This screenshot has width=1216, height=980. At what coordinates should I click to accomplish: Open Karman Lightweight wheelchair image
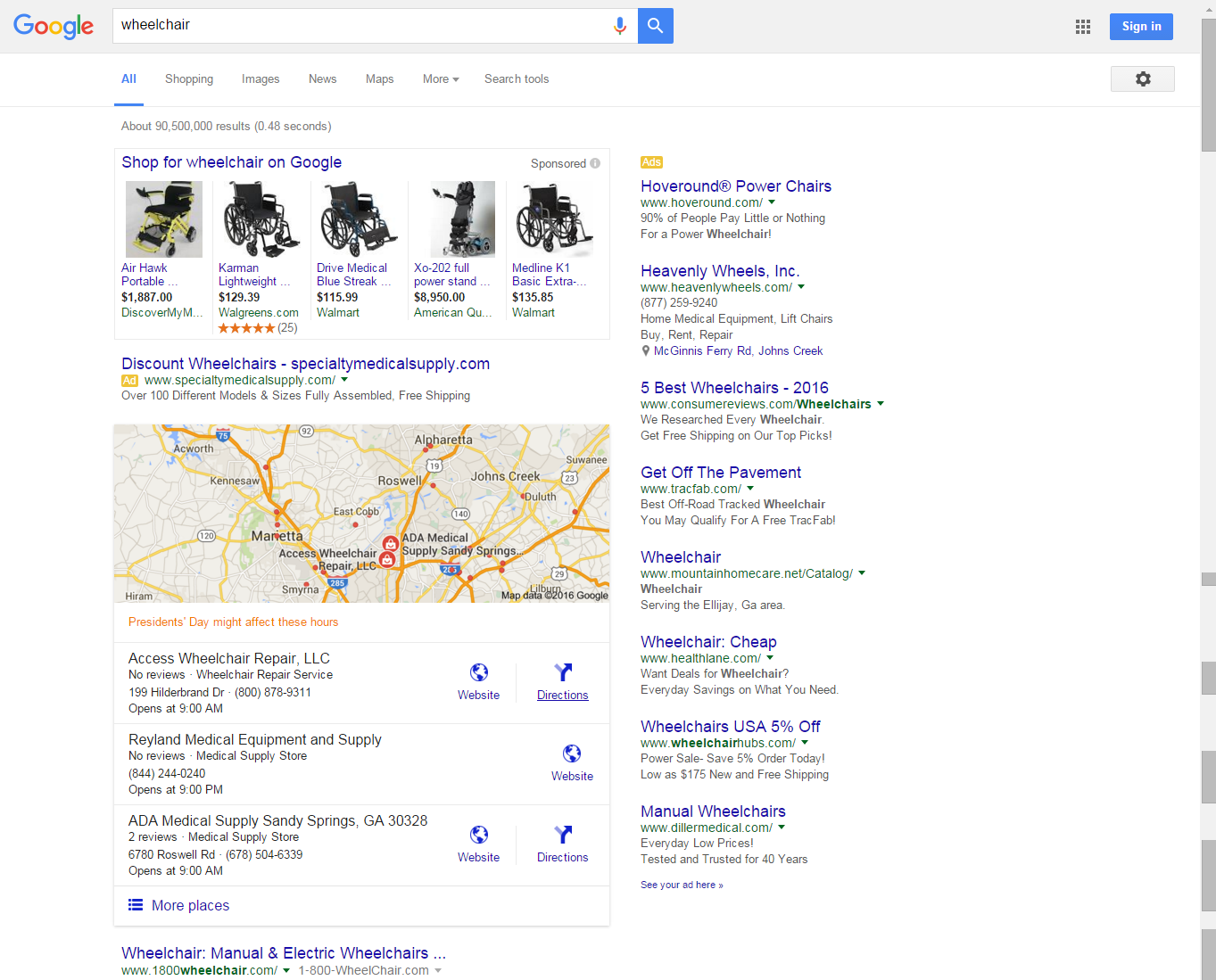[x=261, y=219]
